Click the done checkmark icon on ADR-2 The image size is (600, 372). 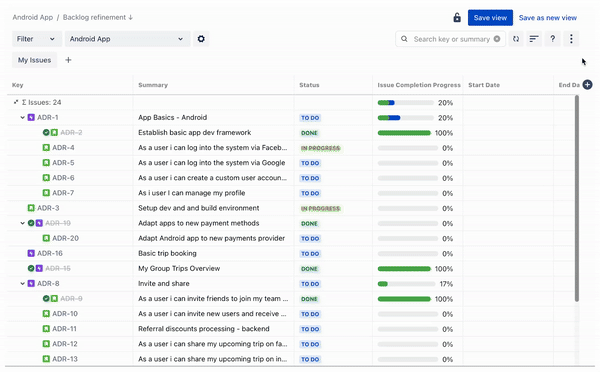(x=46, y=132)
